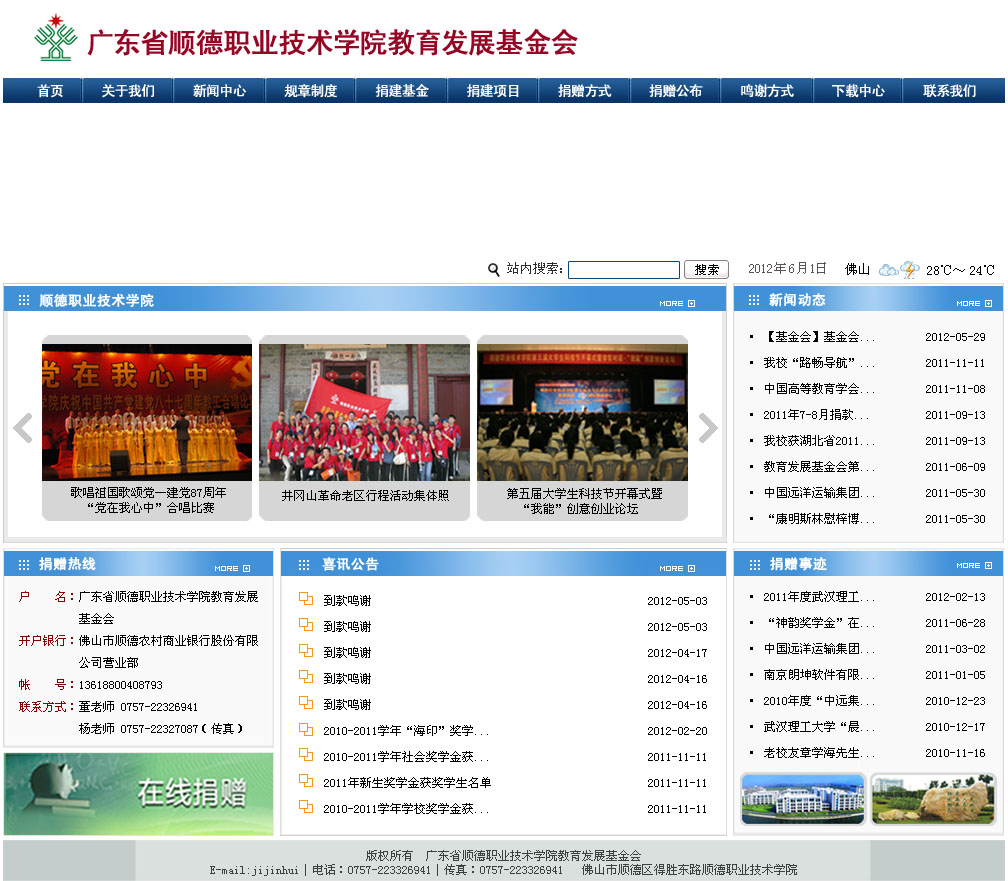Viewport: 1008px width, 881px height.
Task: Open the 首页 navigation menu item
Action: (50, 91)
